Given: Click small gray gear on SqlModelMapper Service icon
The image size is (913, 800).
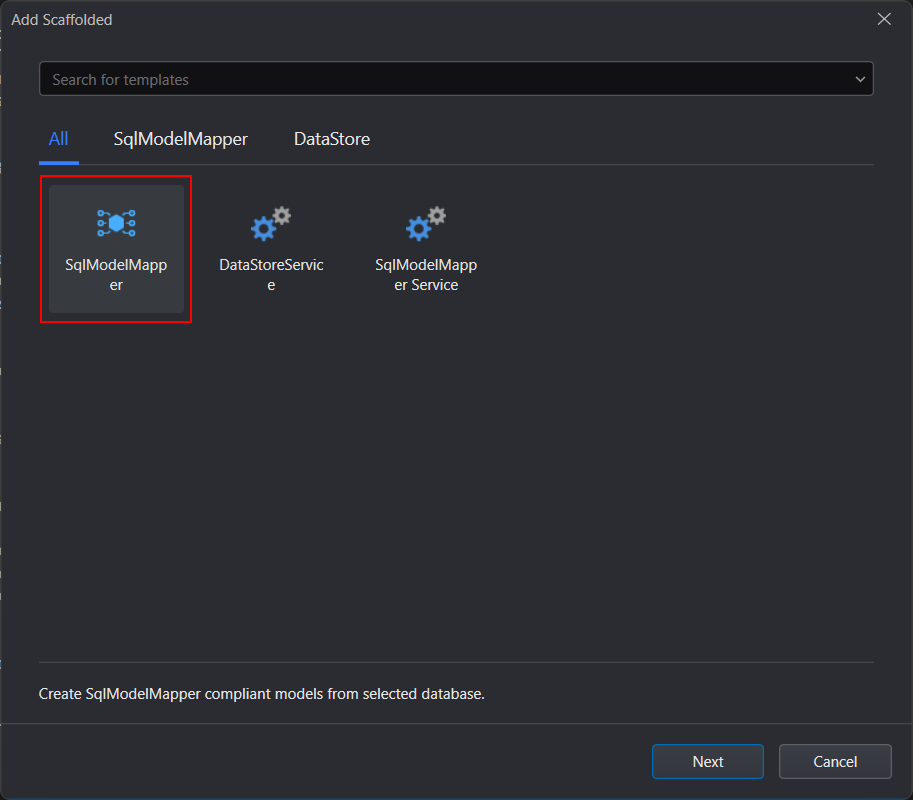Looking at the screenshot, I should 437,215.
